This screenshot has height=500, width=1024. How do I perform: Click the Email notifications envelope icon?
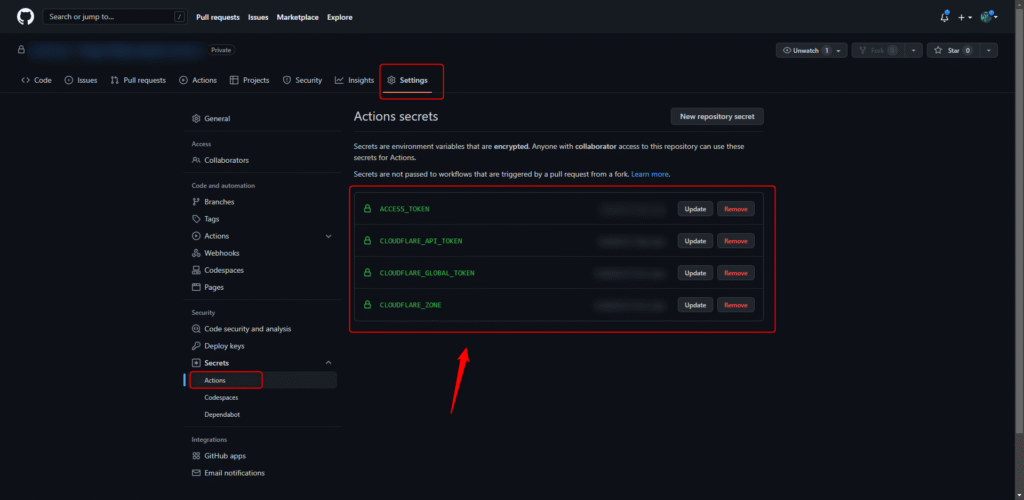coord(196,473)
